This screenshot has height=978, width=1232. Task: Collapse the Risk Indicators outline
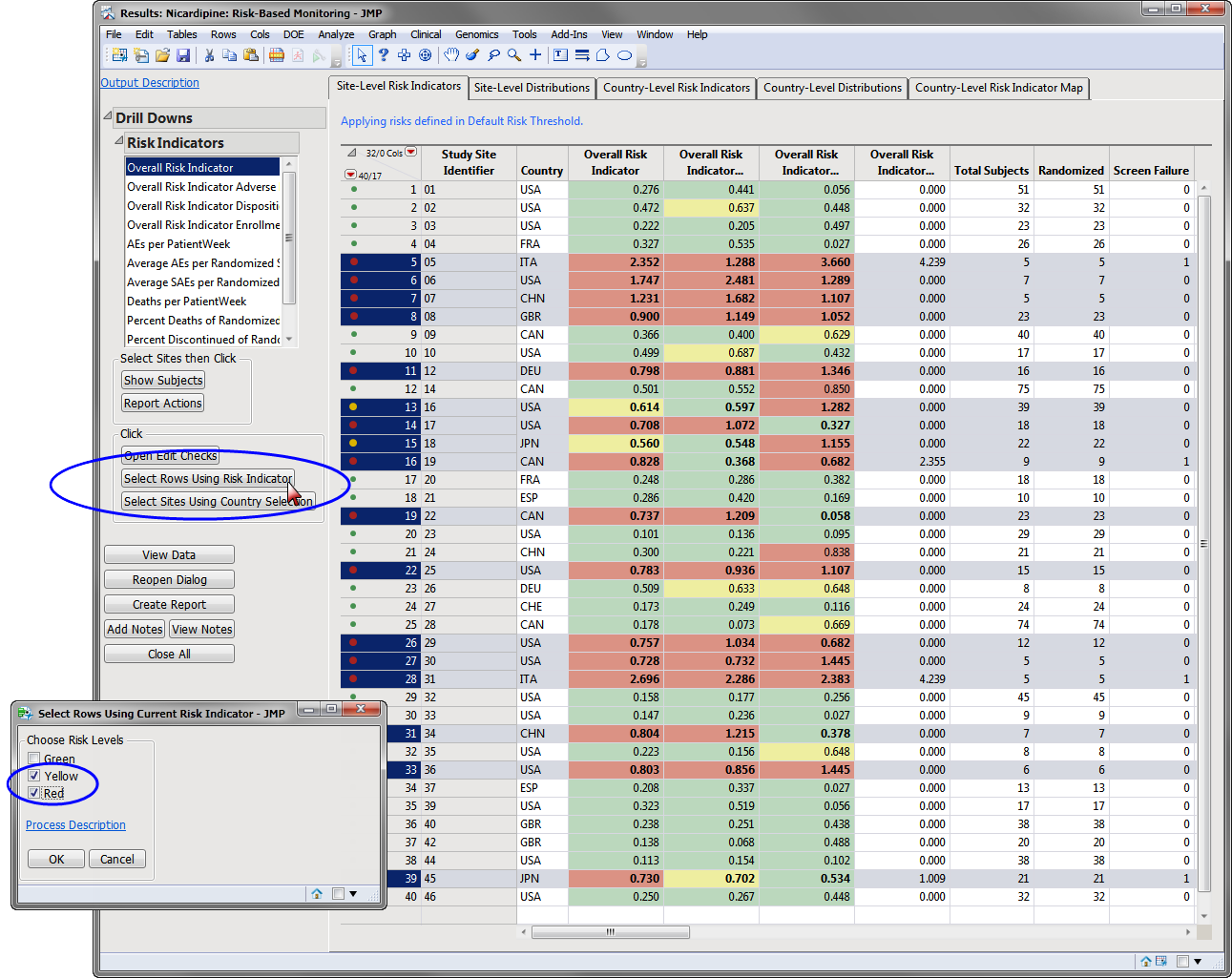point(119,141)
